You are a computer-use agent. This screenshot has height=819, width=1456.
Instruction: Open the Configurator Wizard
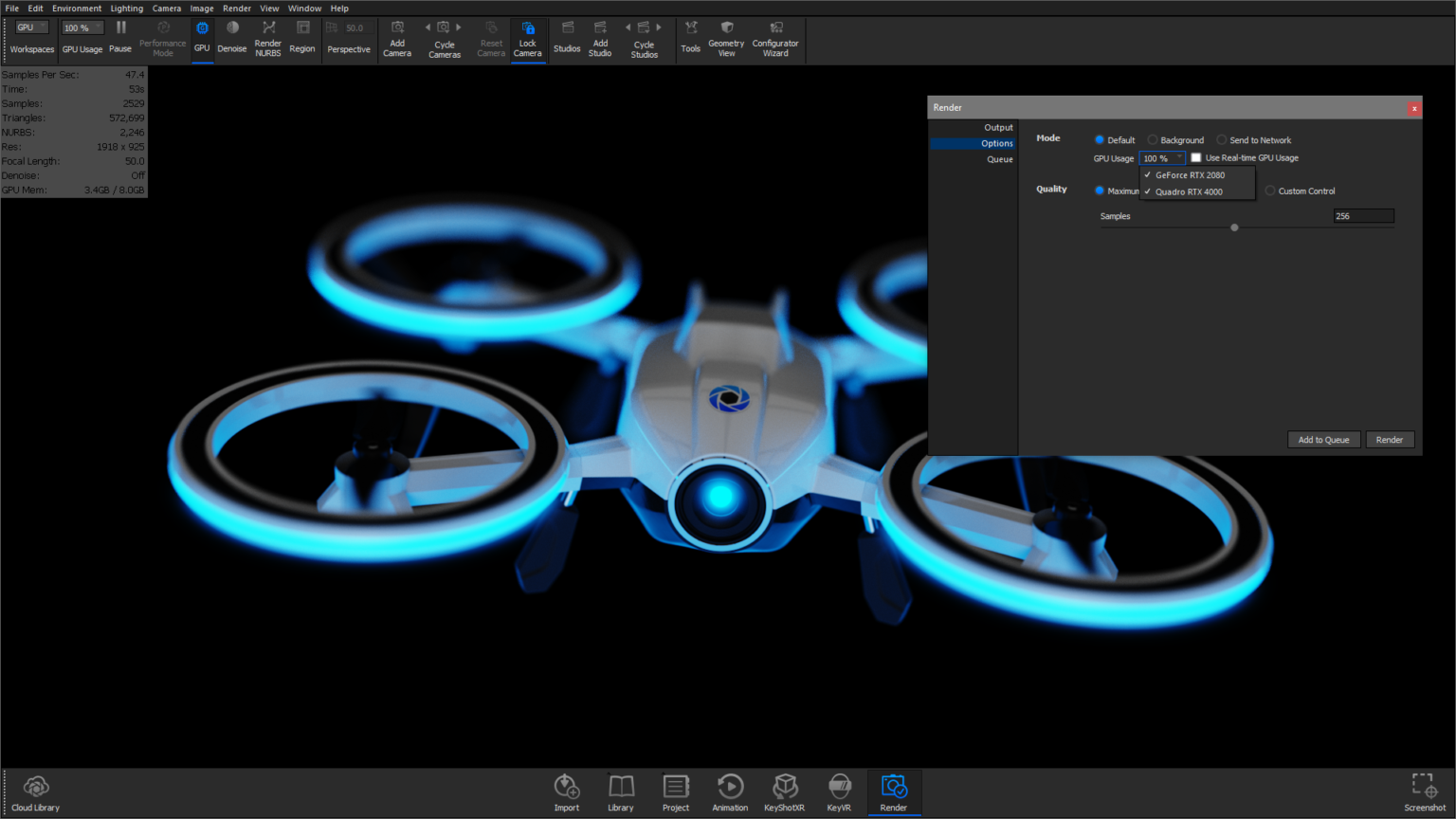pos(775,40)
